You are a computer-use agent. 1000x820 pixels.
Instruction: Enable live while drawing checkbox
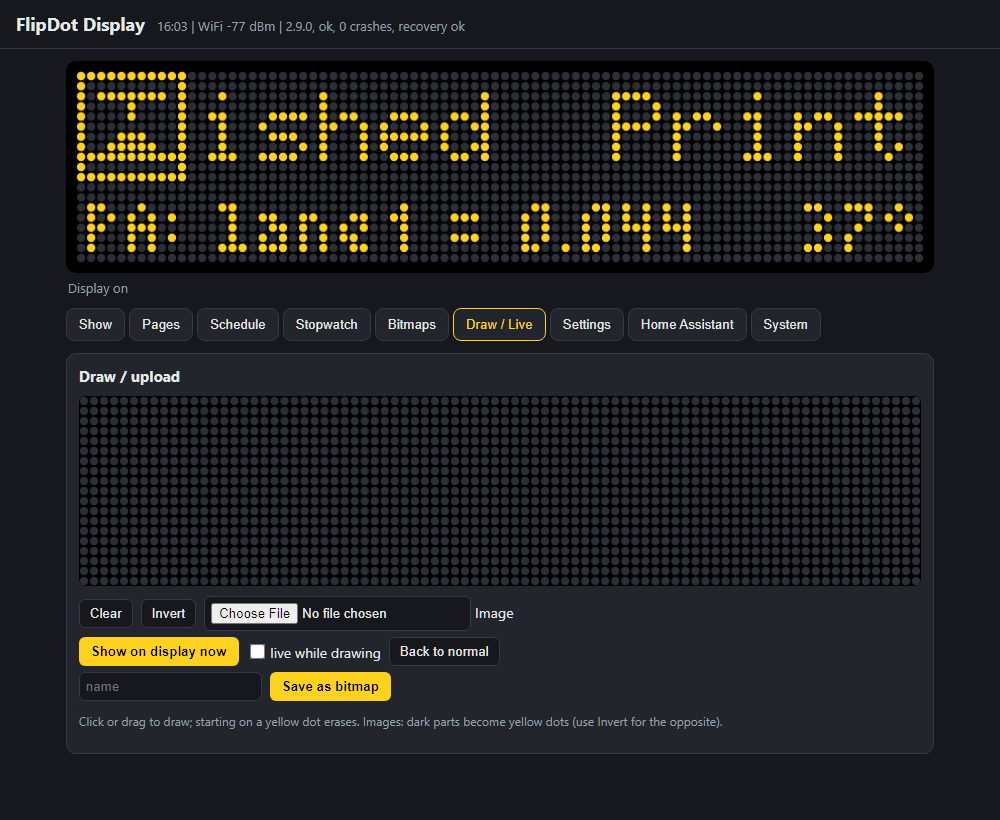coord(258,652)
